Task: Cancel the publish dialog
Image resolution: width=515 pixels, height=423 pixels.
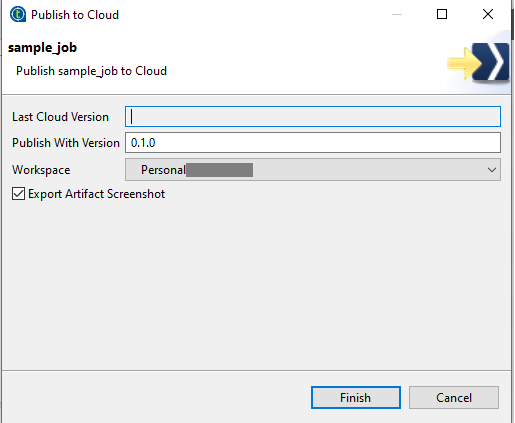Action: click(x=454, y=397)
